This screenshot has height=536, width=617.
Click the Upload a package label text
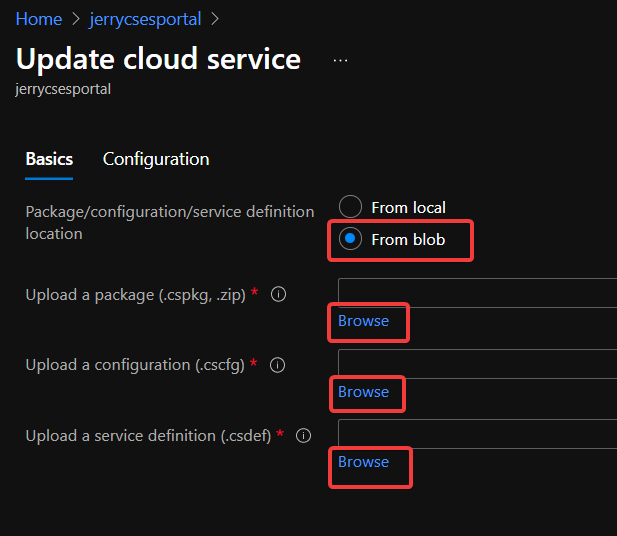pyautogui.click(x=136, y=295)
